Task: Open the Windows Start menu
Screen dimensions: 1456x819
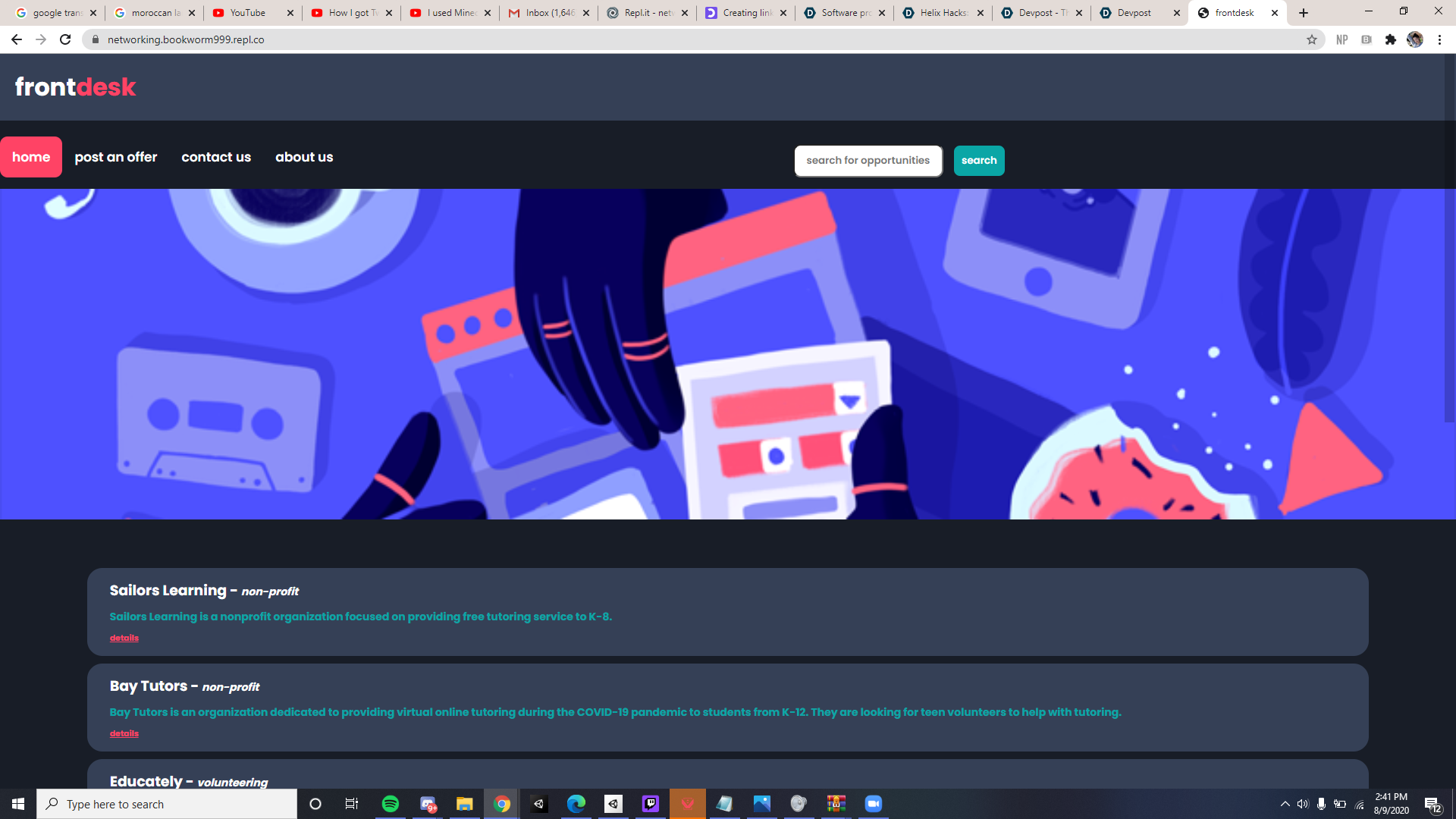Action: [x=18, y=804]
